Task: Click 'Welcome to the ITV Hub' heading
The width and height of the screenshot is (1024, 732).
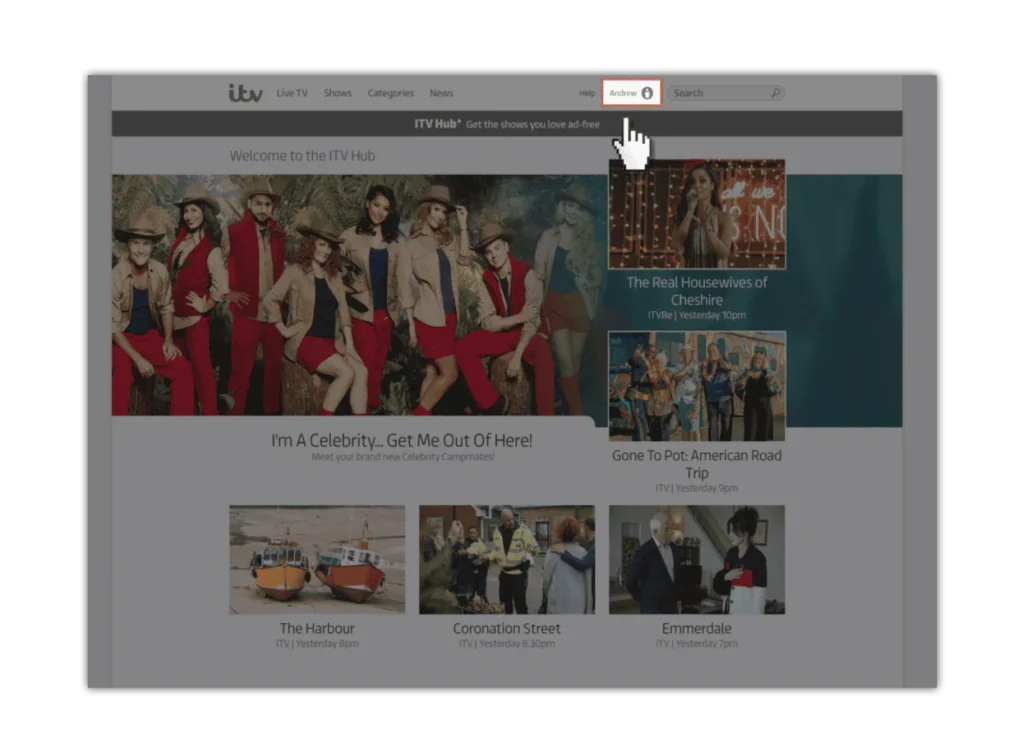Action: (302, 155)
